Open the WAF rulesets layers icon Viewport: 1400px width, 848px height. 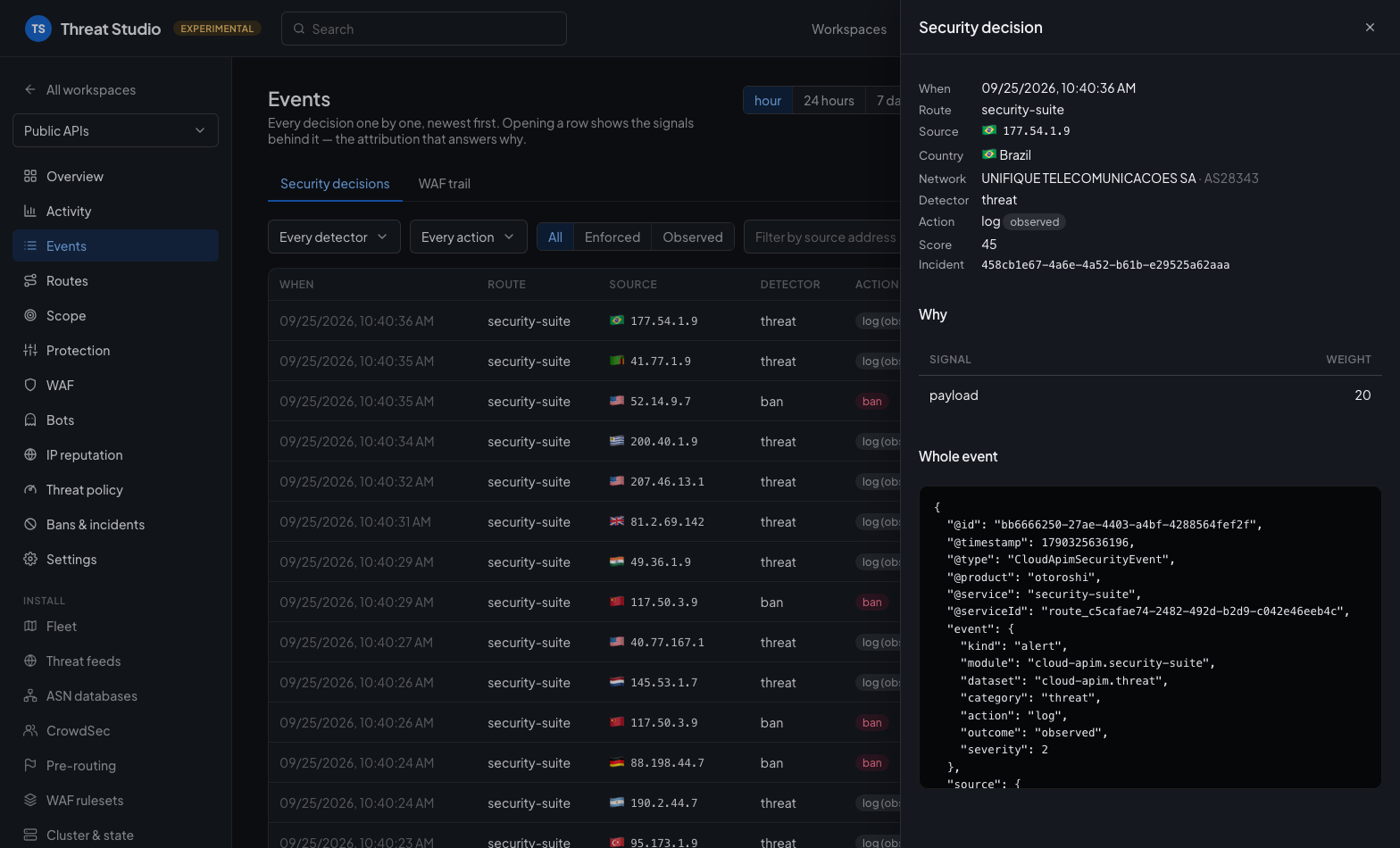pyautogui.click(x=30, y=800)
